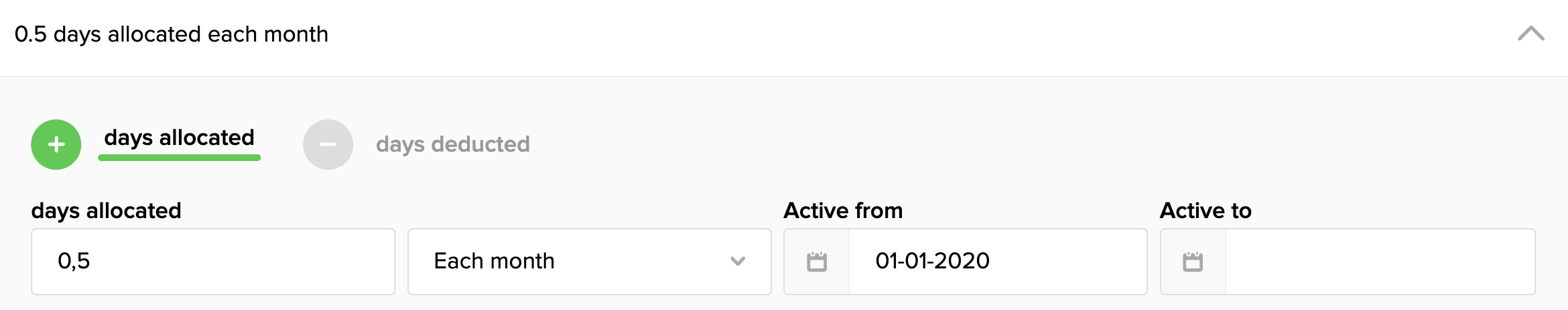Image resolution: width=1568 pixels, height=310 pixels.
Task: Click empty header bar space beside the title
Action: 871,34
